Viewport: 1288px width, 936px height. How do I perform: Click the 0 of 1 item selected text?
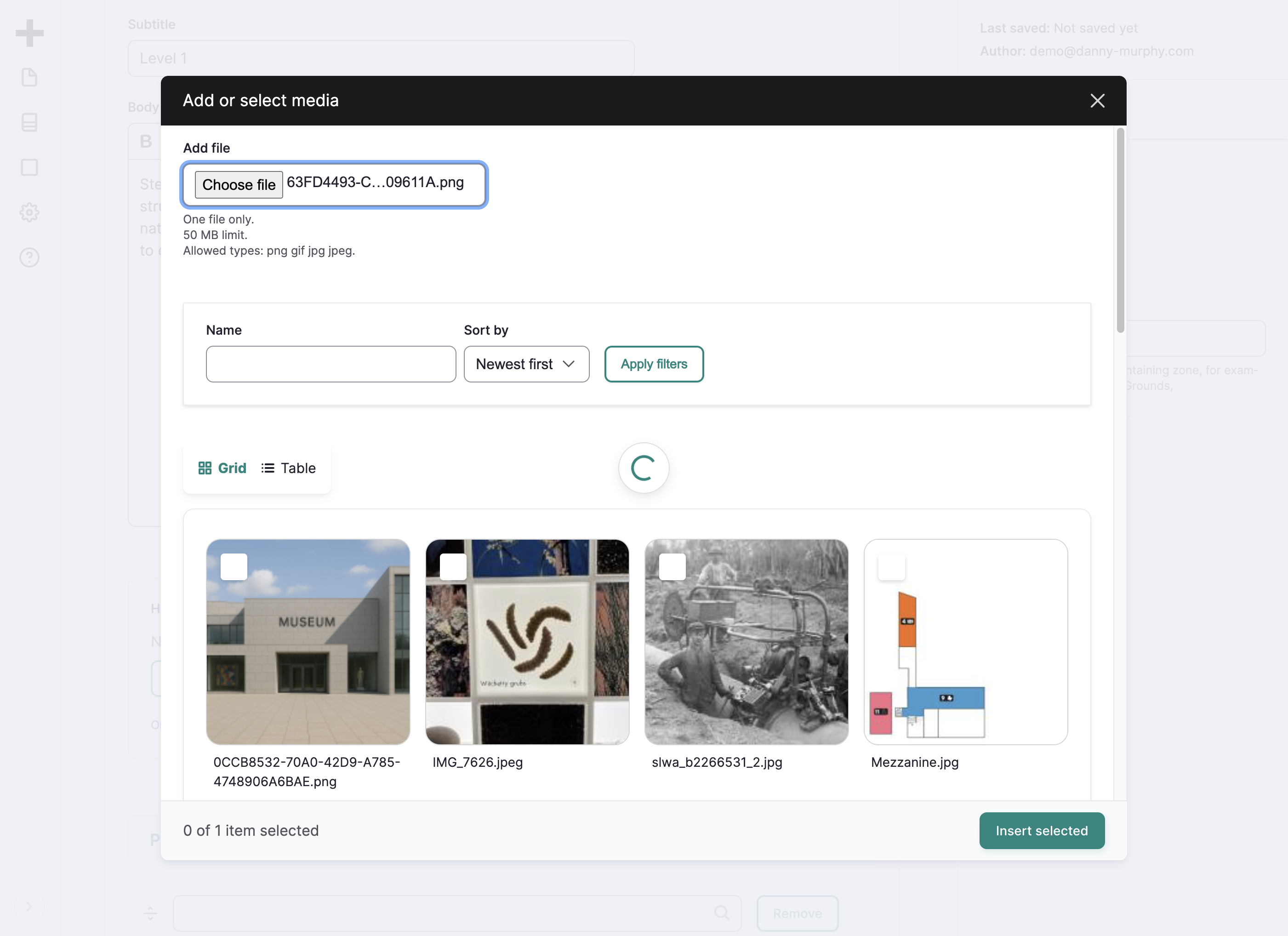point(251,830)
